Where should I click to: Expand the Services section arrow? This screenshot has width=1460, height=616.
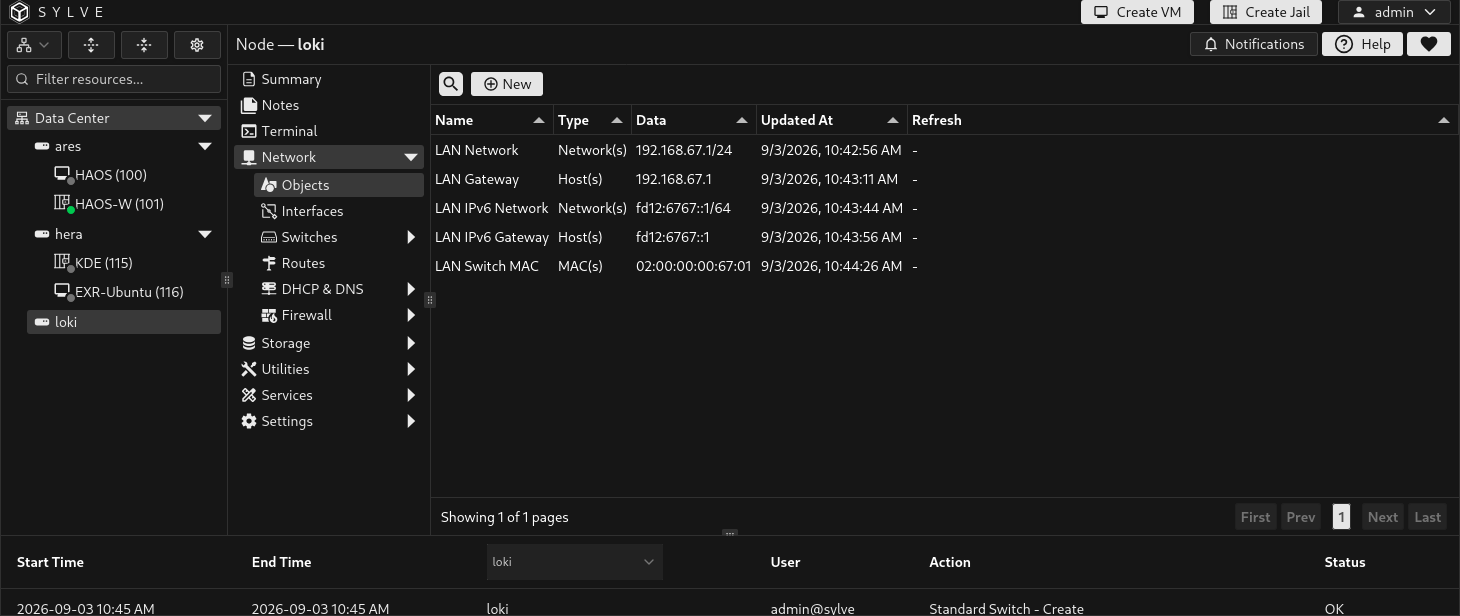411,395
